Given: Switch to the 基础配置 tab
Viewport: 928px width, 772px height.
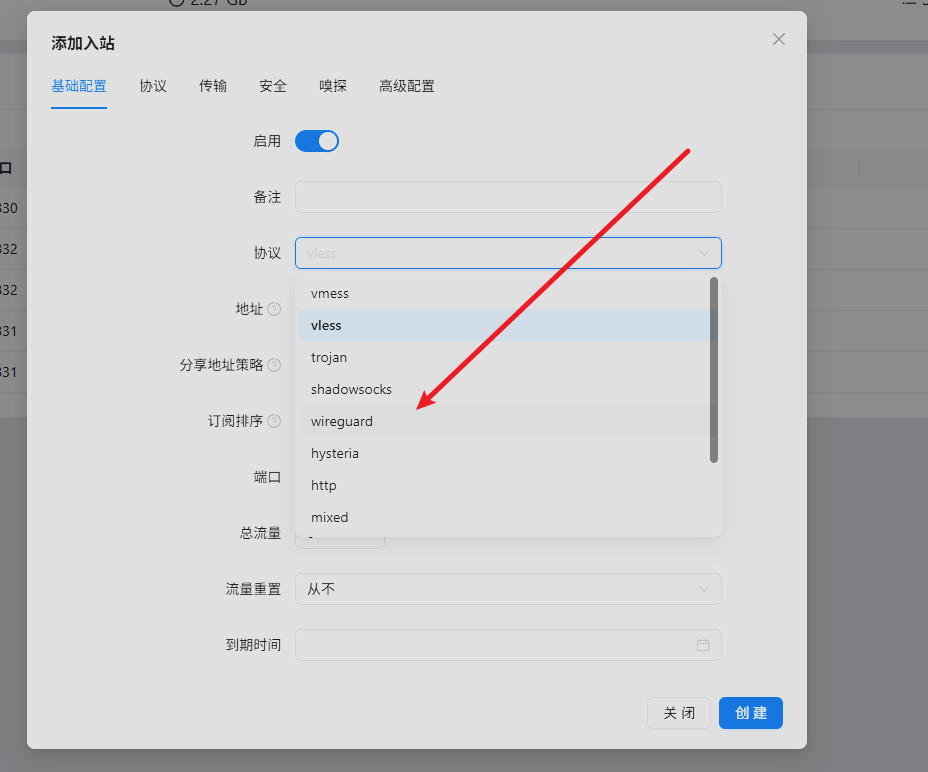Looking at the screenshot, I should pos(79,86).
